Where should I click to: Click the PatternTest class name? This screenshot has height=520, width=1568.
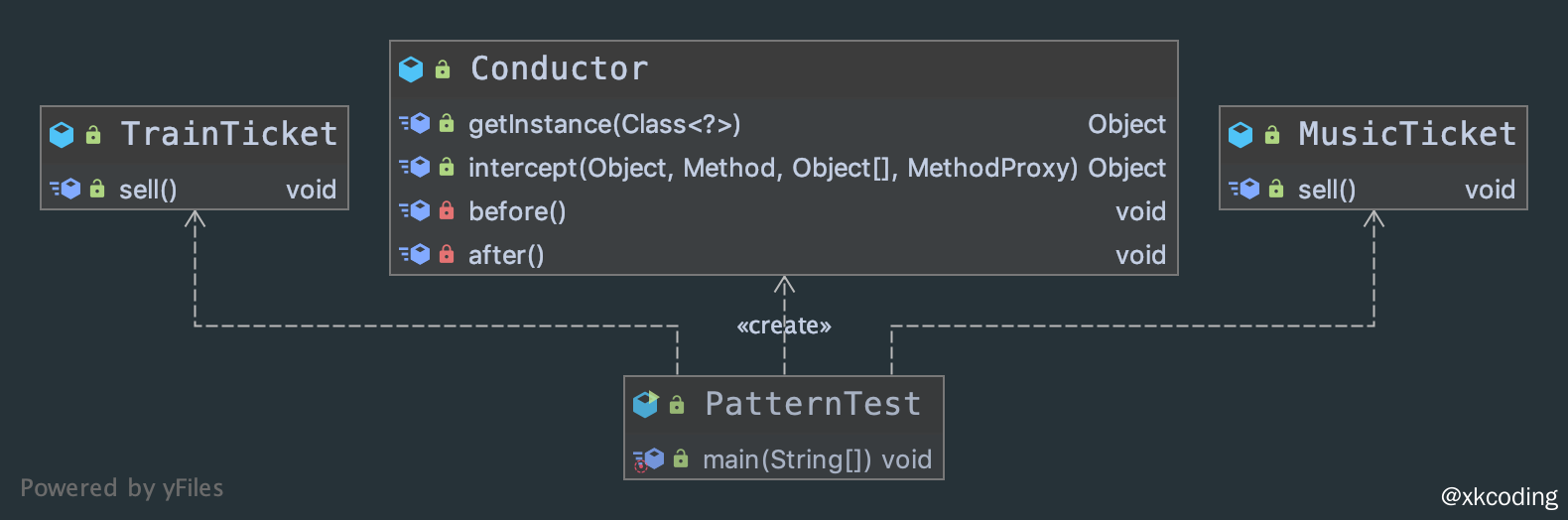pyautogui.click(x=813, y=405)
